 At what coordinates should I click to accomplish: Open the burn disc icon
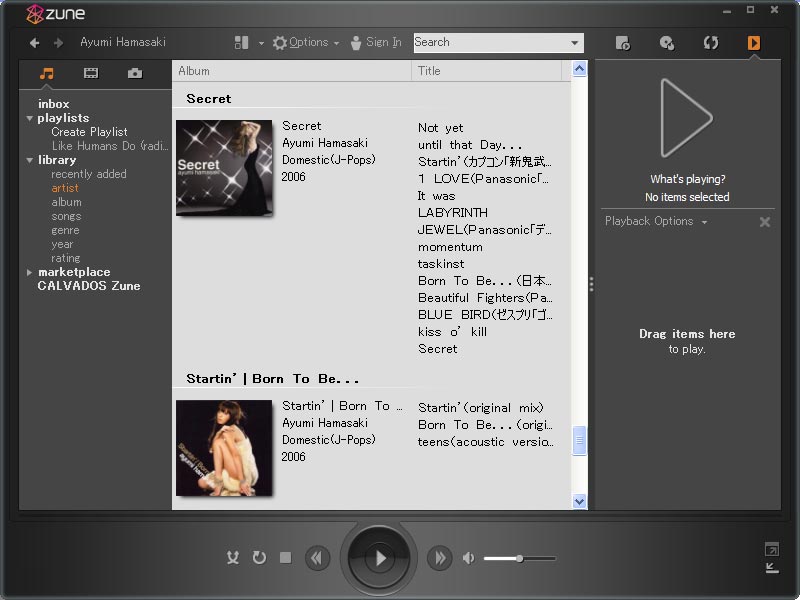pyautogui.click(x=666, y=43)
